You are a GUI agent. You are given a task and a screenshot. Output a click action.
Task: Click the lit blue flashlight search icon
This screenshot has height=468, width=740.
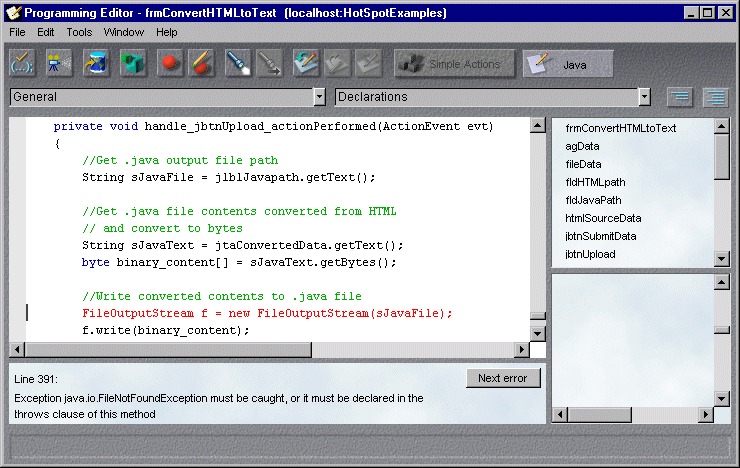click(x=238, y=63)
